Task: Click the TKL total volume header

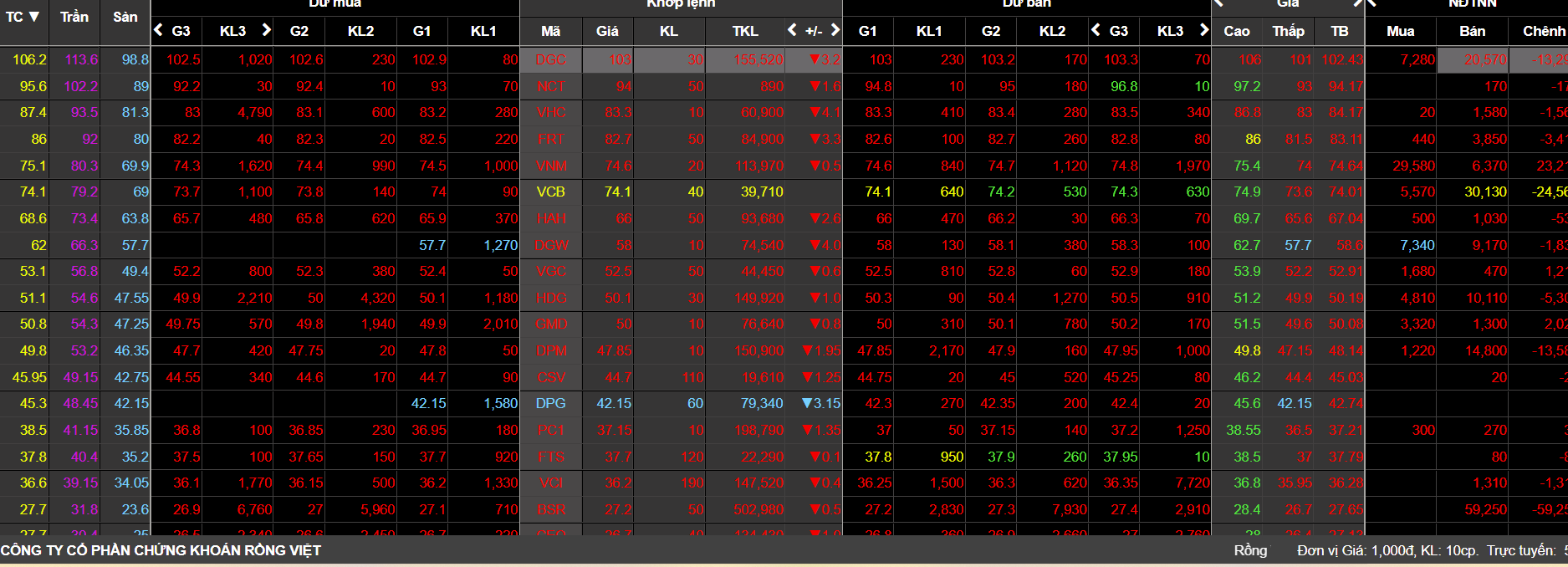Action: (x=745, y=31)
